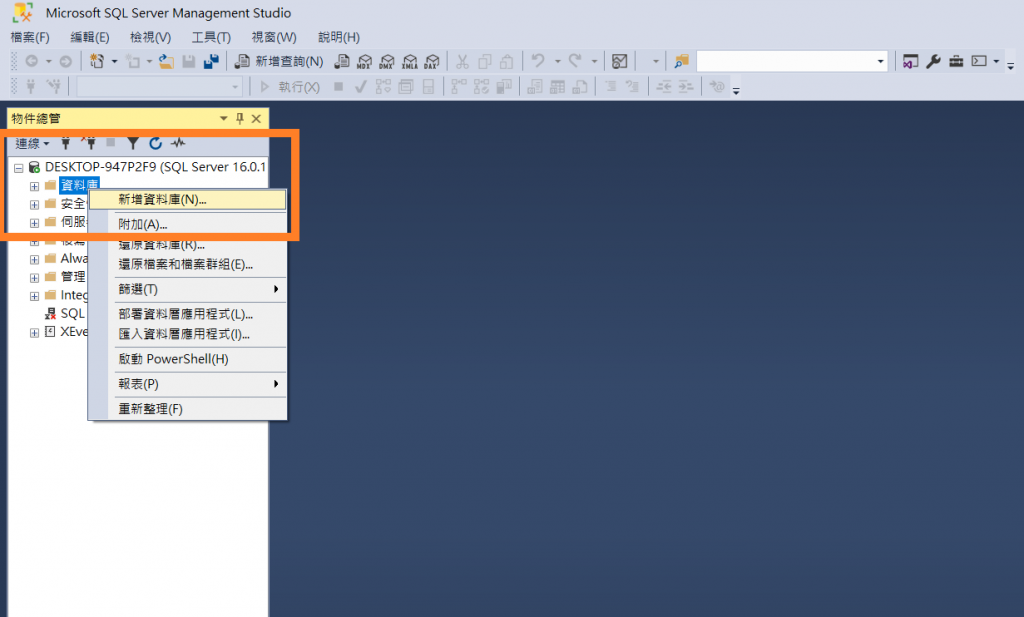The height and width of the screenshot is (617, 1024).
Task: Choose 還原檔案和檔案群組(E)... from the context menu
Action: [188, 264]
